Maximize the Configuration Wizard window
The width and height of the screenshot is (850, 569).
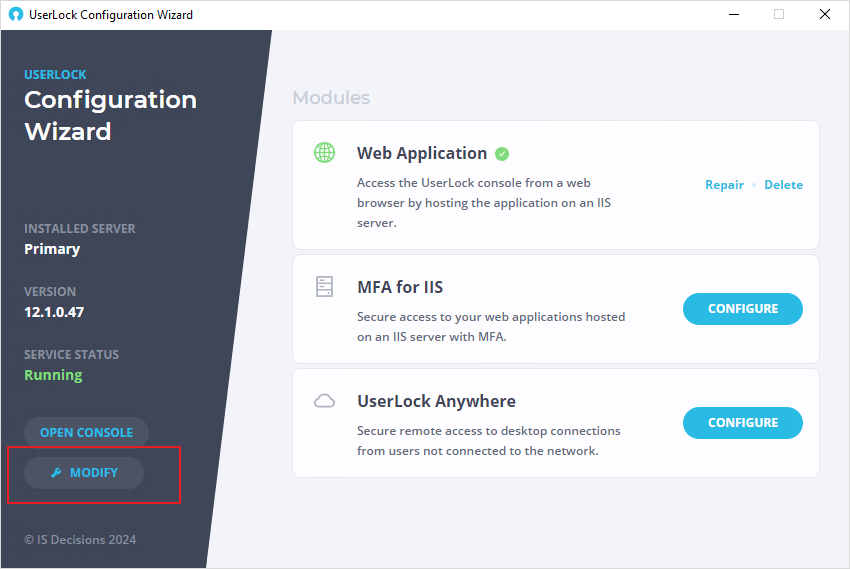click(x=779, y=15)
